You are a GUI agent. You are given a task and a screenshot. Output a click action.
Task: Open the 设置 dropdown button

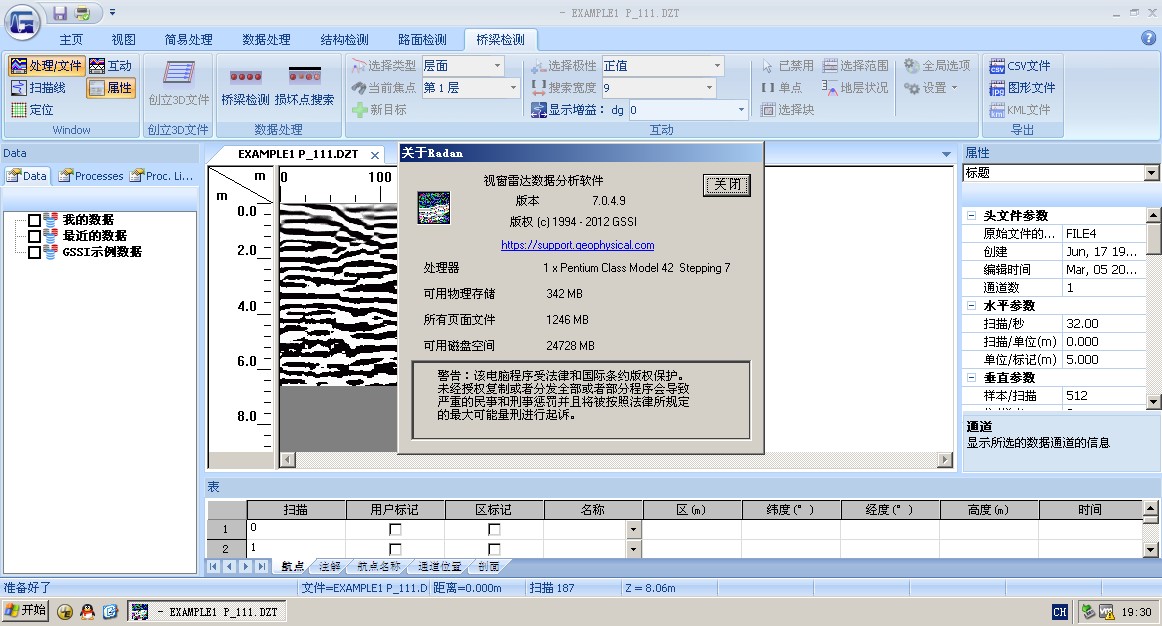coord(931,87)
